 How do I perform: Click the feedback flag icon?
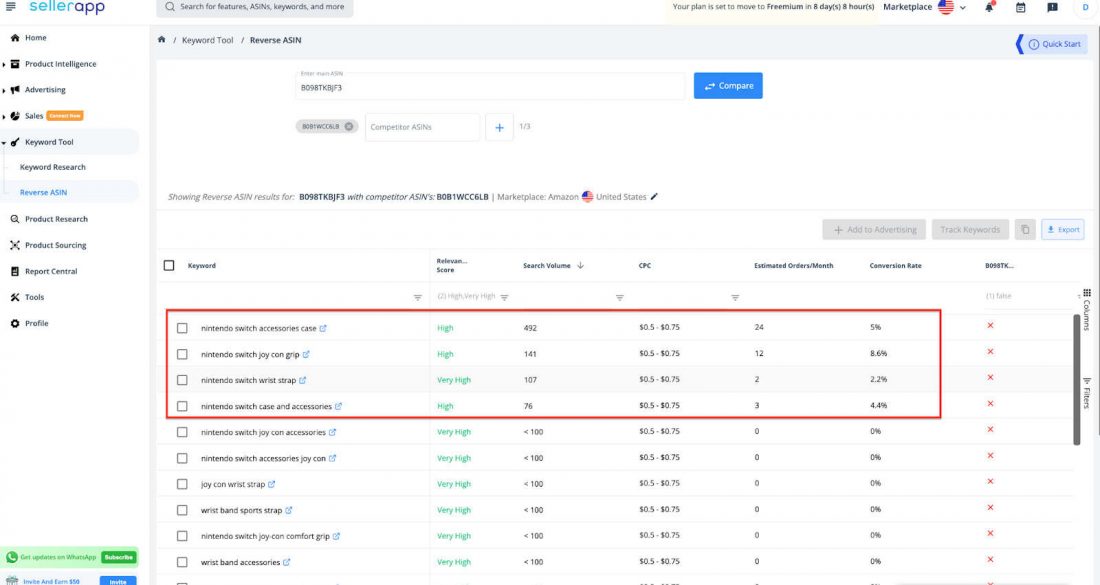point(1052,7)
